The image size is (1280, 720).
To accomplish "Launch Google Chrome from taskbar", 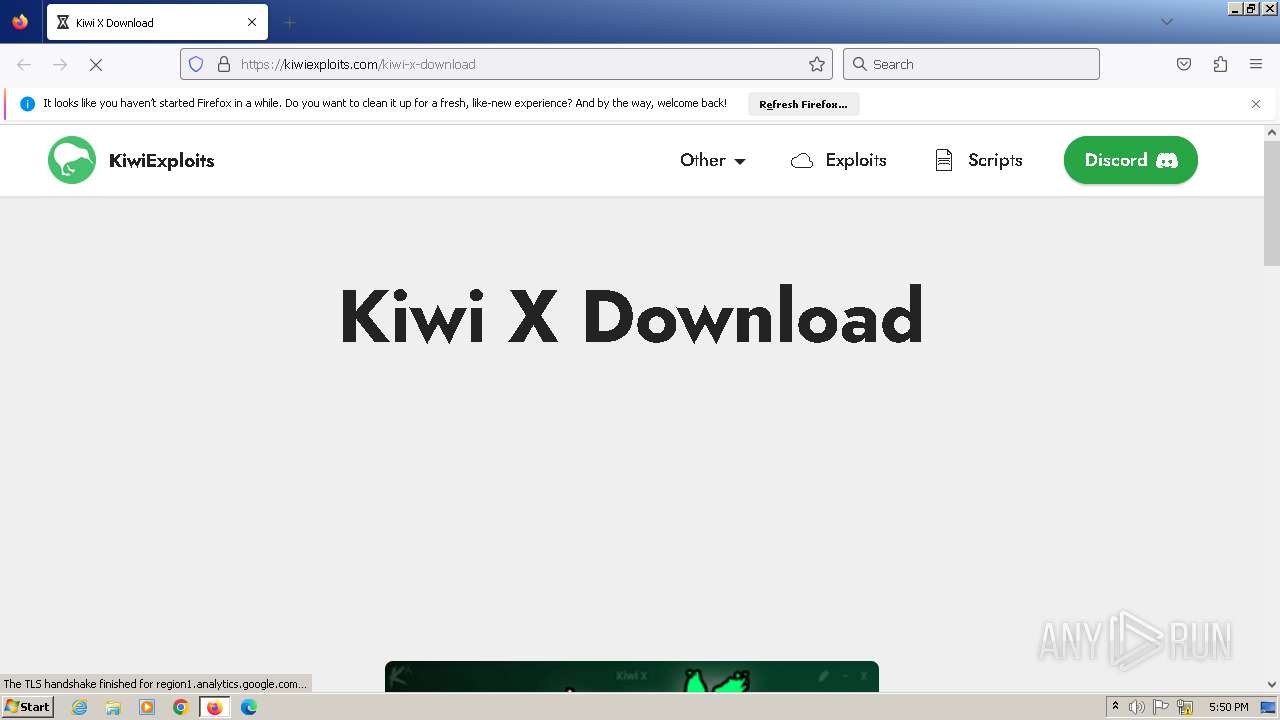I will (x=181, y=707).
